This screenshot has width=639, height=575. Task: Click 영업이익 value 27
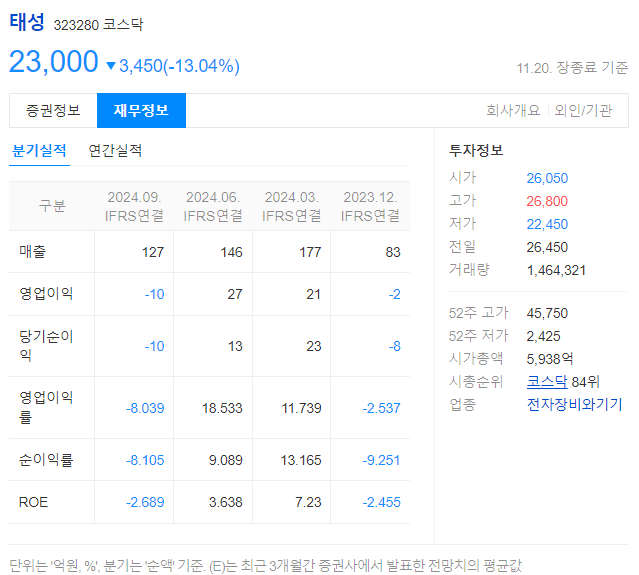click(235, 294)
